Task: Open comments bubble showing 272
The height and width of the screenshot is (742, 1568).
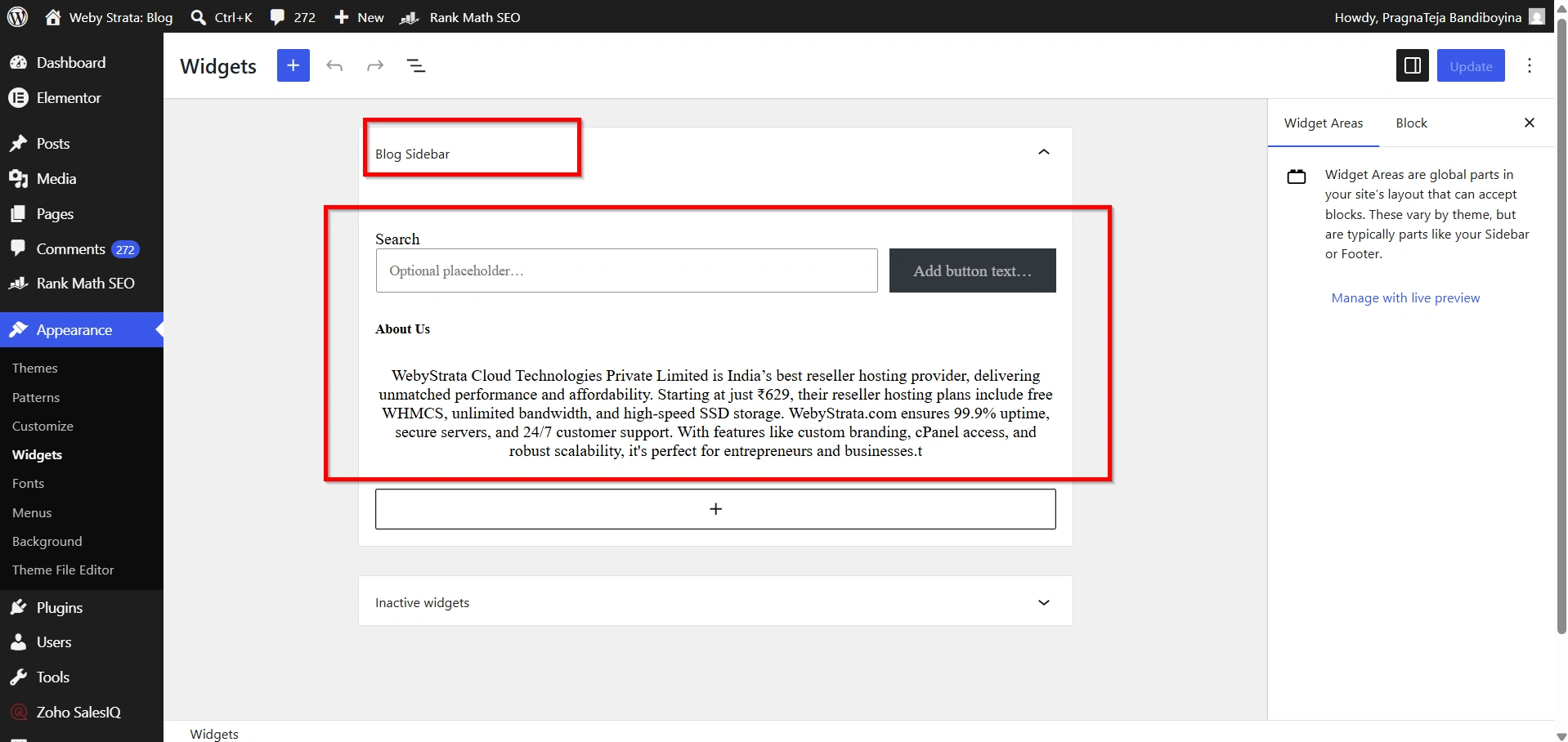Action: click(x=293, y=17)
